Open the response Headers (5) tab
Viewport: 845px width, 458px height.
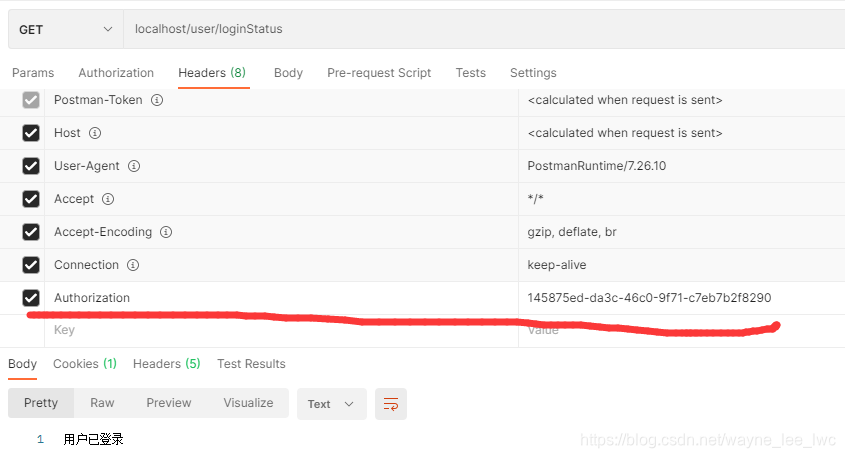pos(167,364)
